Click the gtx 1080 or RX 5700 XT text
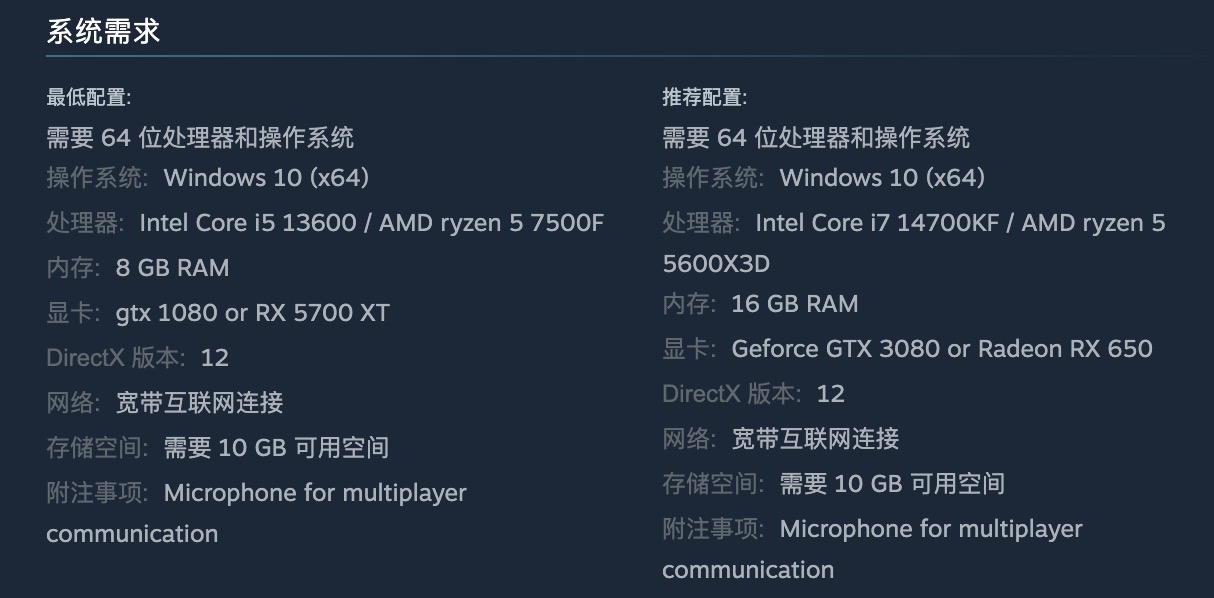1214x598 pixels. [x=252, y=313]
